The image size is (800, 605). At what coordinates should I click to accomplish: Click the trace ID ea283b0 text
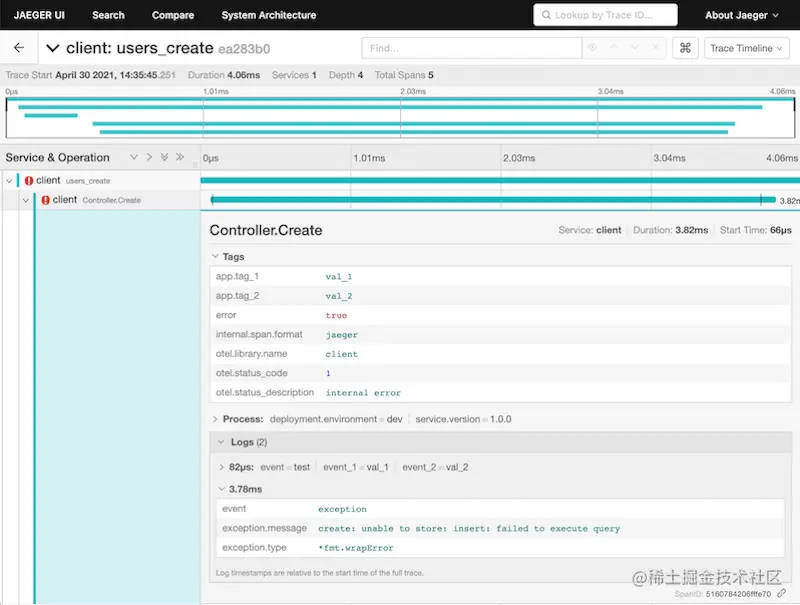point(244,49)
